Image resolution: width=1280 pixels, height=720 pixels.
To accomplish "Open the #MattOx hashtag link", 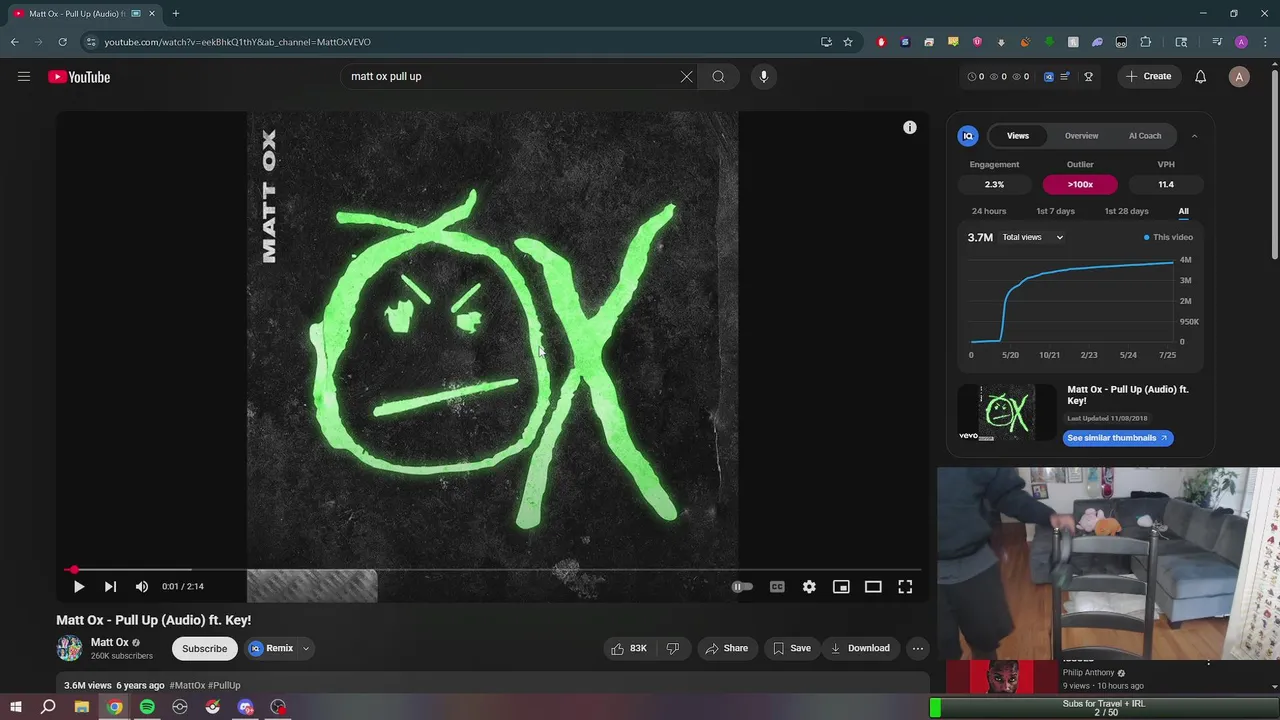I will click(x=187, y=686).
